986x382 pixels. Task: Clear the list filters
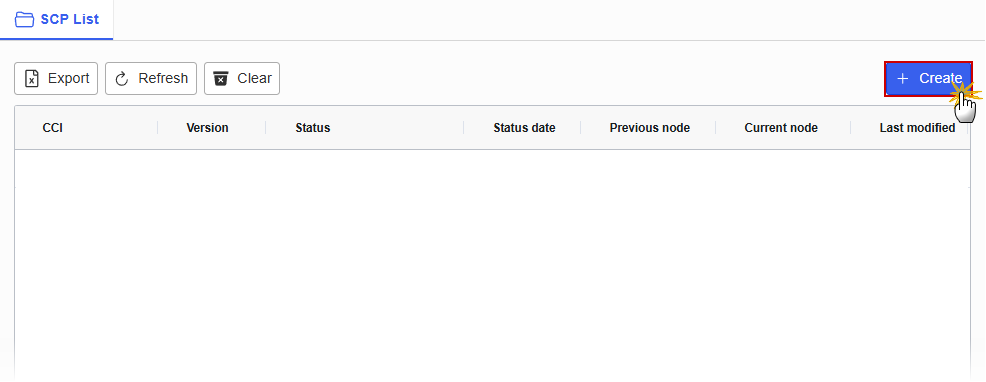click(x=242, y=79)
